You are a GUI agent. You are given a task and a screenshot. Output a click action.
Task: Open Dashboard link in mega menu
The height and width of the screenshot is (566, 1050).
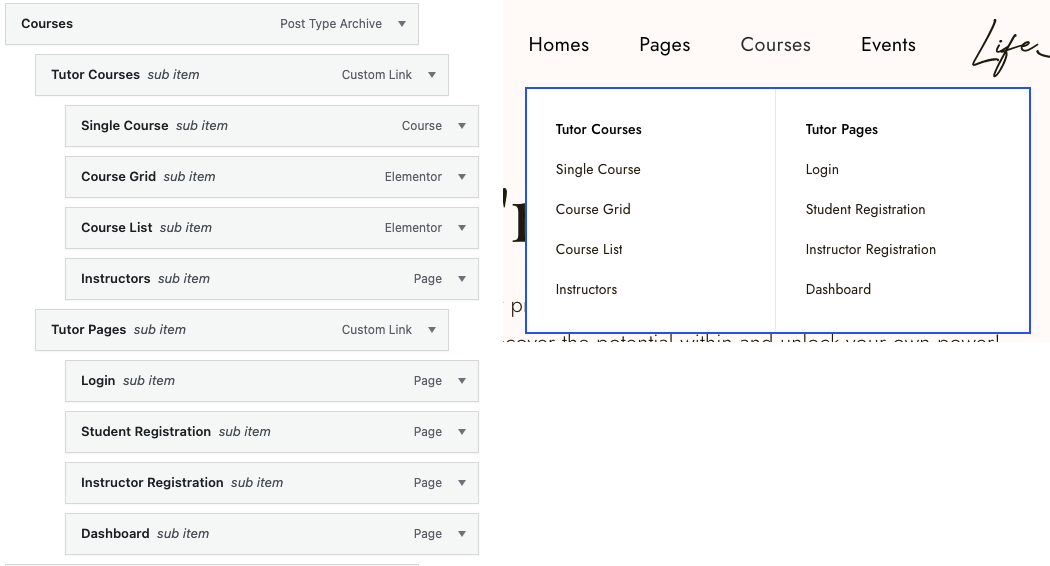coord(838,289)
